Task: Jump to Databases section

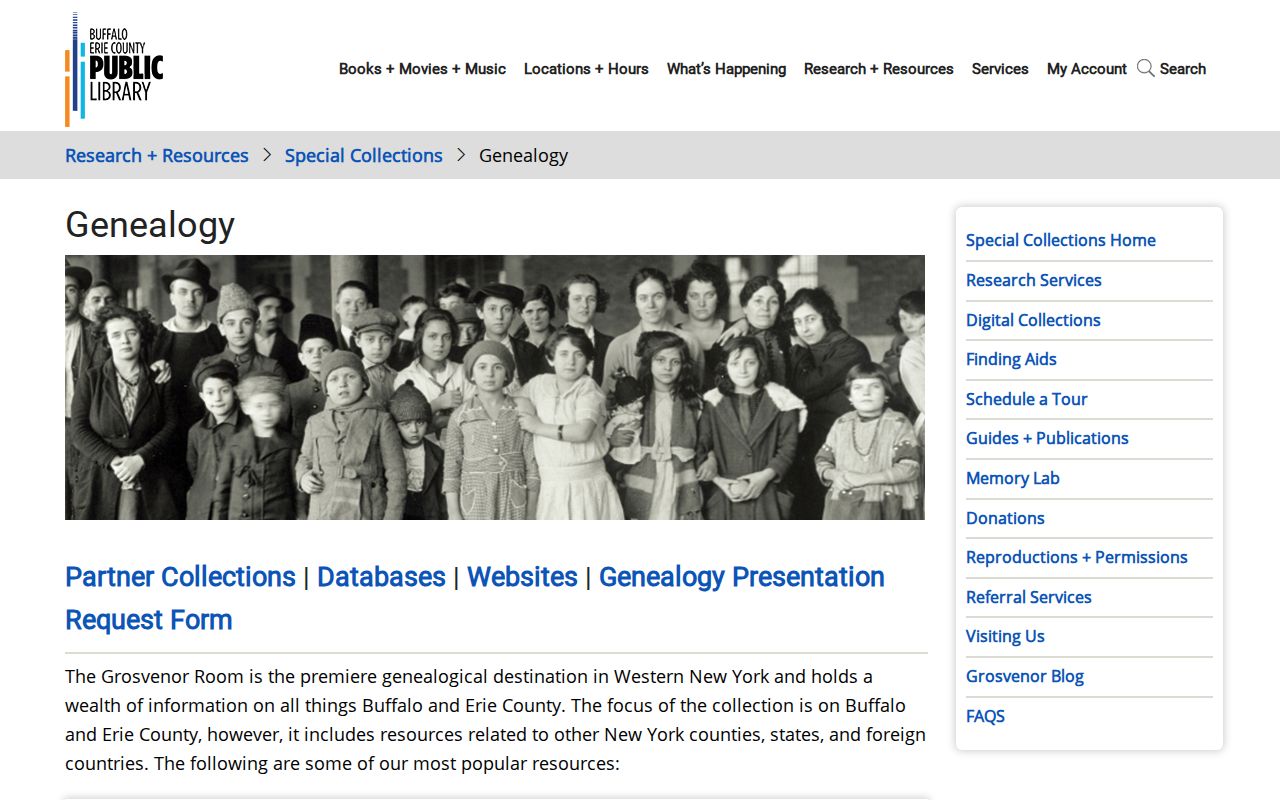Action: [x=381, y=577]
